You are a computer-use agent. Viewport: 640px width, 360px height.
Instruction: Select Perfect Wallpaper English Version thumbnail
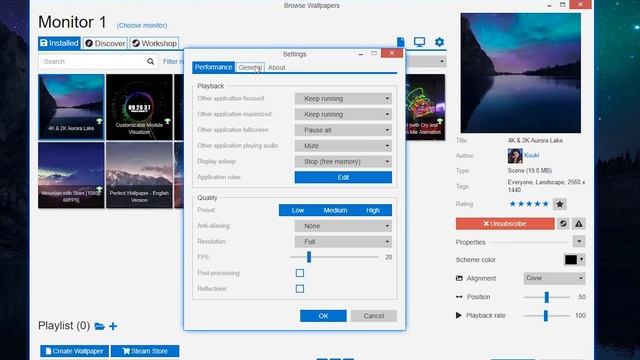click(139, 175)
